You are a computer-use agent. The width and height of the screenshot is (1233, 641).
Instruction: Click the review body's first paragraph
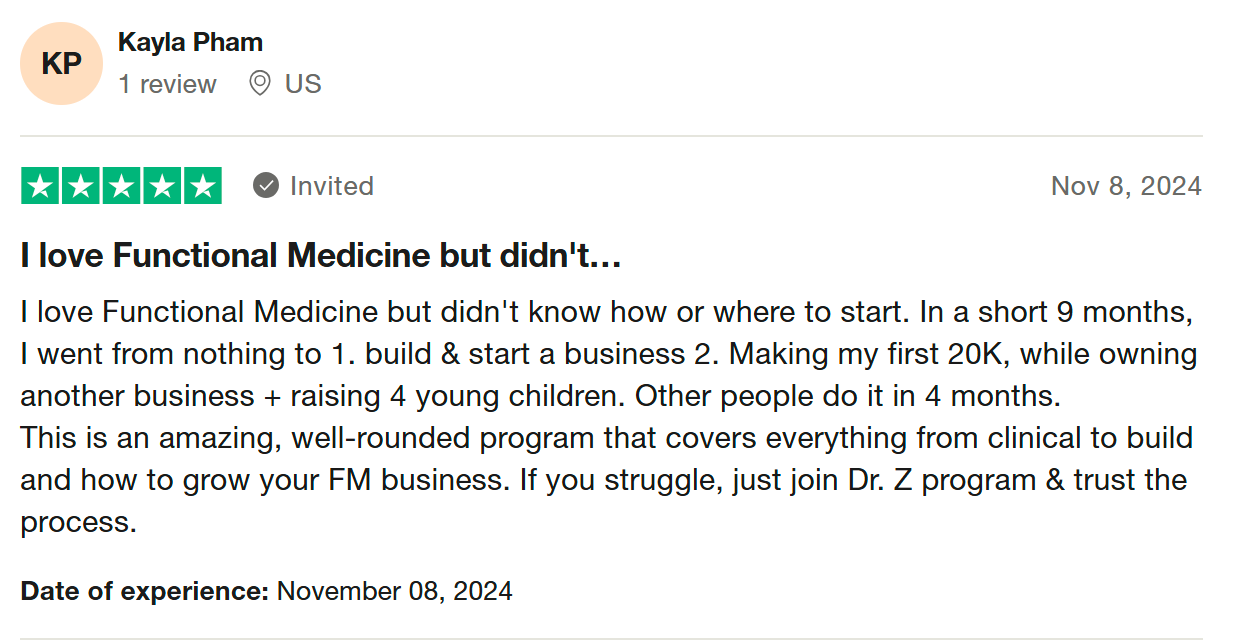pos(608,354)
